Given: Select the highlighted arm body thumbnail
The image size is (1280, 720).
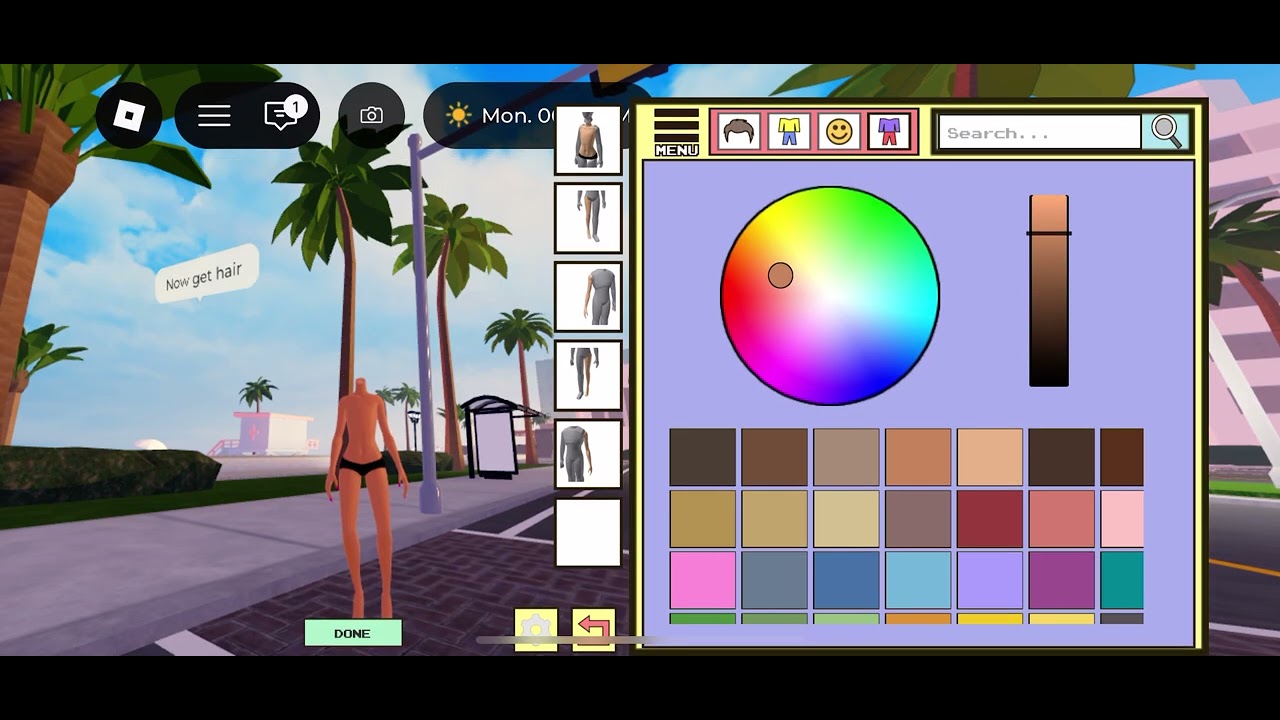Looking at the screenshot, I should 588,296.
